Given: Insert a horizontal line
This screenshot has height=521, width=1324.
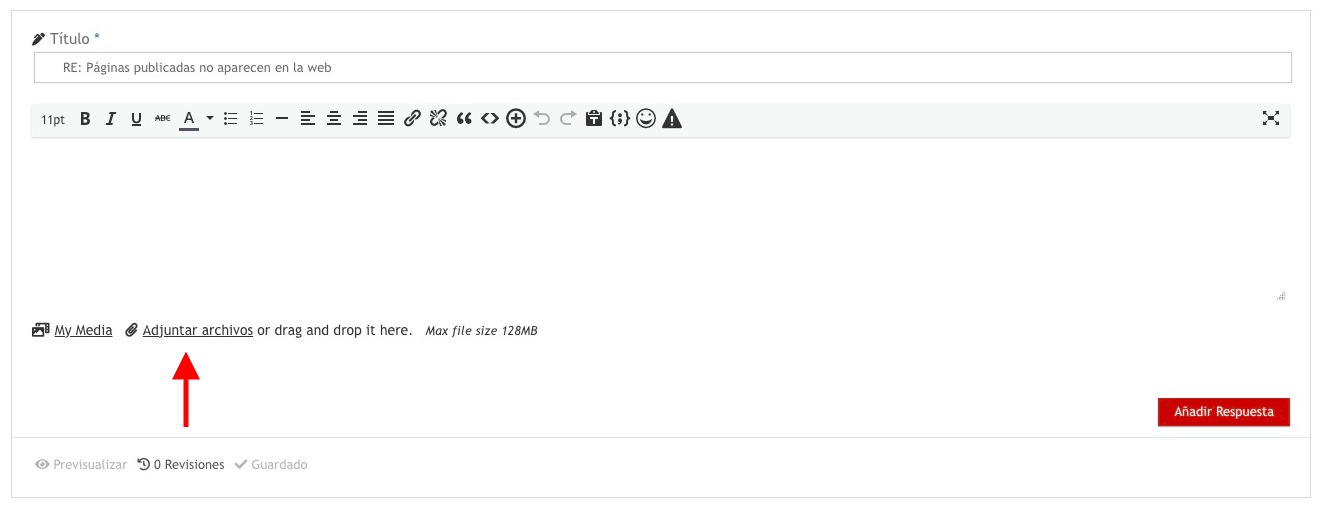Looking at the screenshot, I should tap(282, 119).
